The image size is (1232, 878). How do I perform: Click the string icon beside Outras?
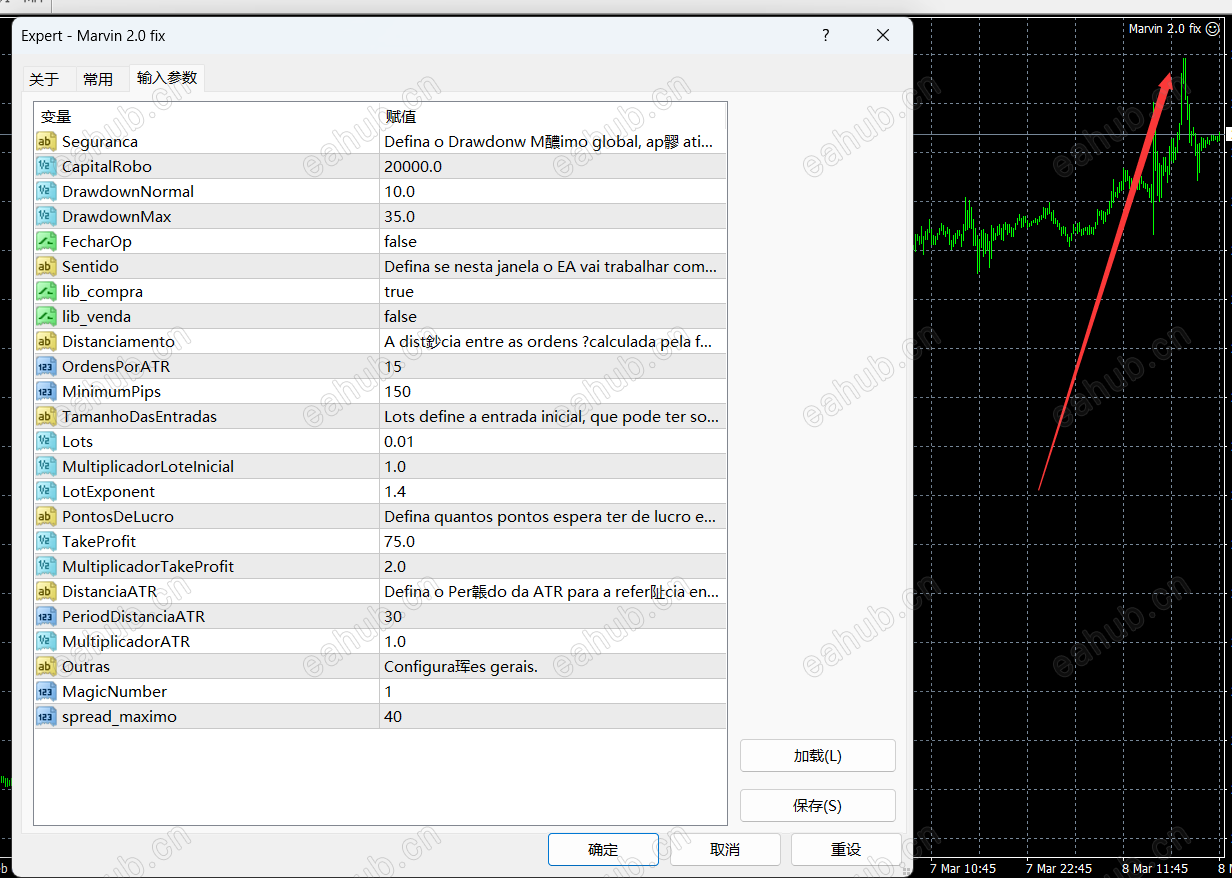click(46, 667)
